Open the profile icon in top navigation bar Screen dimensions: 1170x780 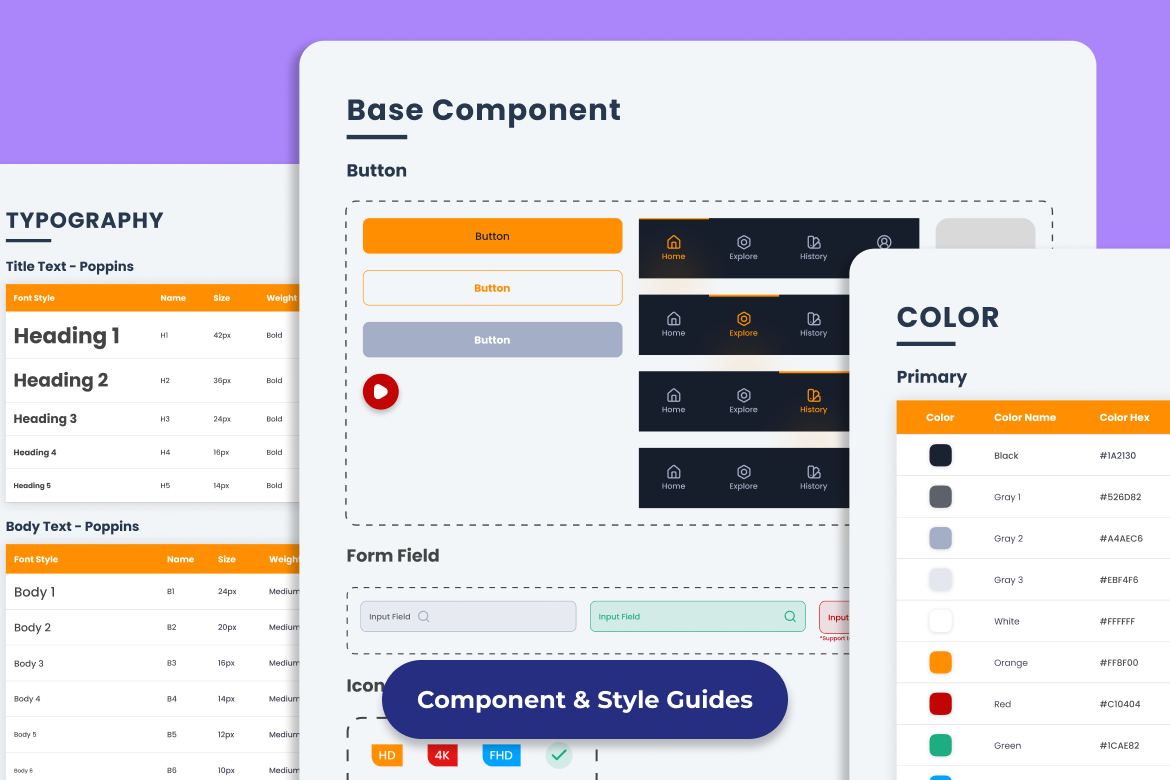click(883, 243)
